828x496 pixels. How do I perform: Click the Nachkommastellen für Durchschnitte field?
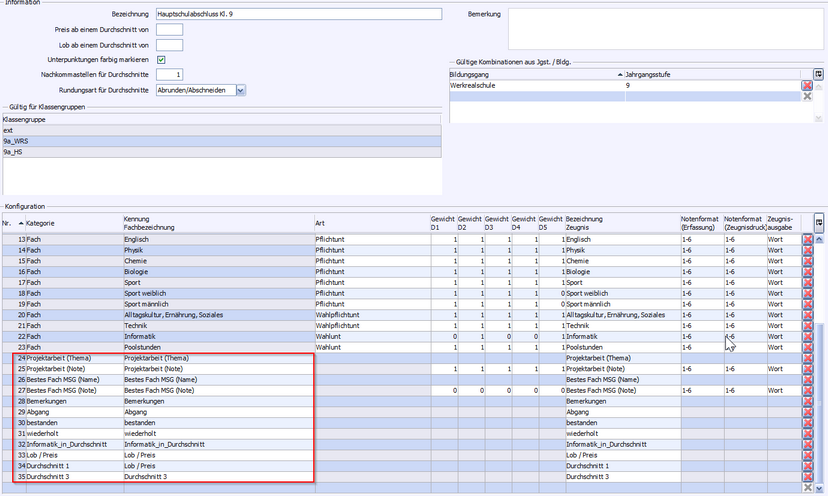[169, 75]
